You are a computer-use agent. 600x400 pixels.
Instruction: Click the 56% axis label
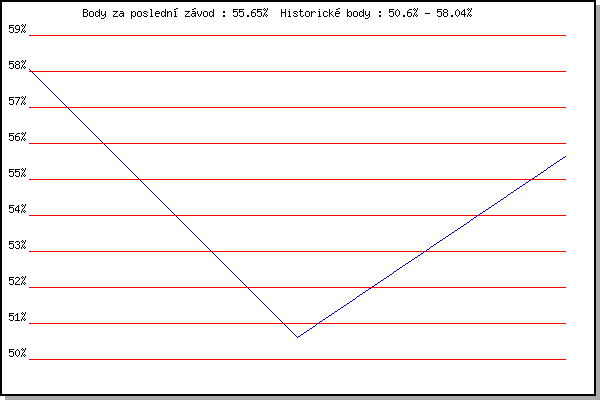(x=17, y=137)
